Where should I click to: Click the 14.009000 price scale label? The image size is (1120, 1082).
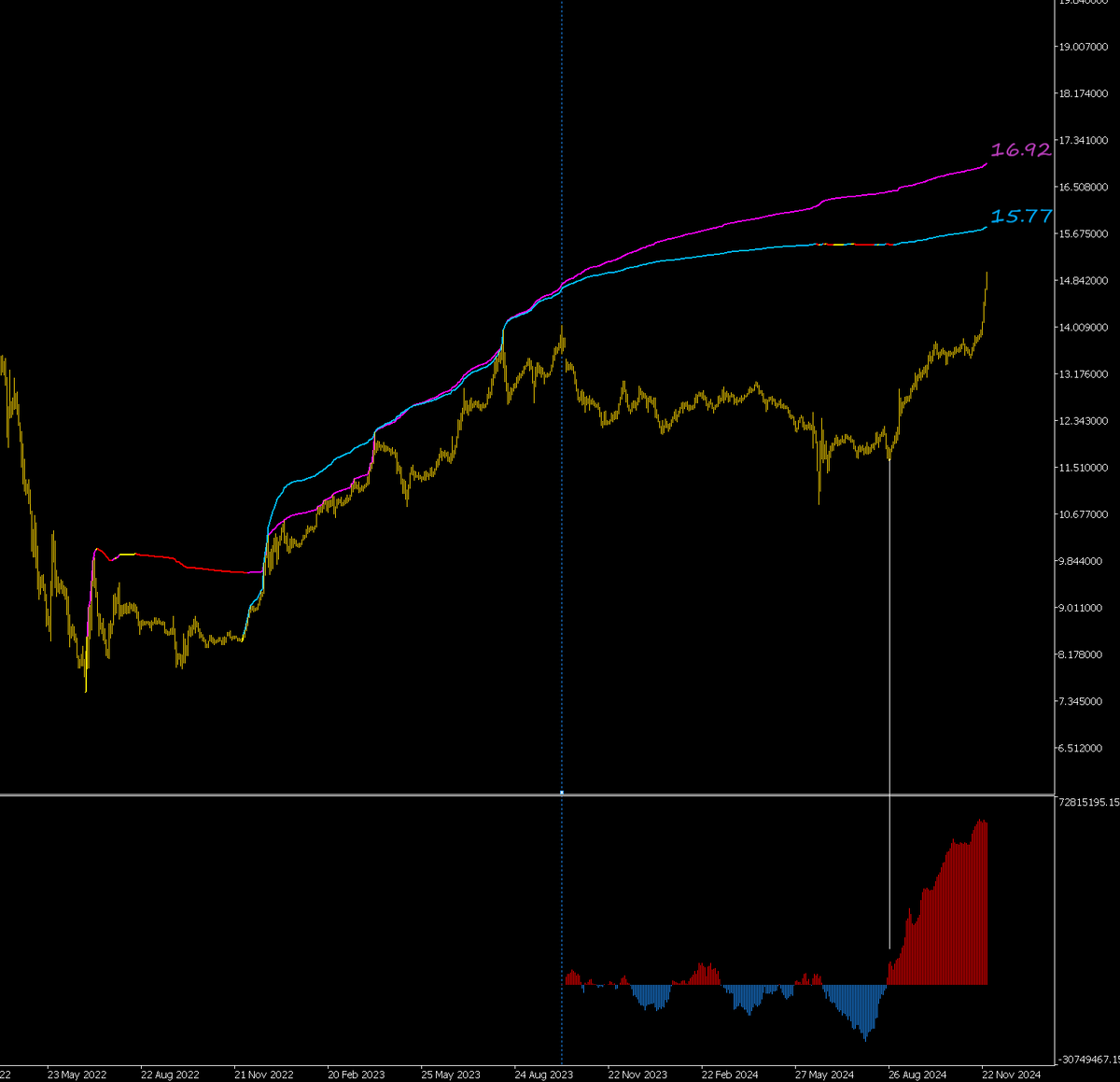[1083, 327]
